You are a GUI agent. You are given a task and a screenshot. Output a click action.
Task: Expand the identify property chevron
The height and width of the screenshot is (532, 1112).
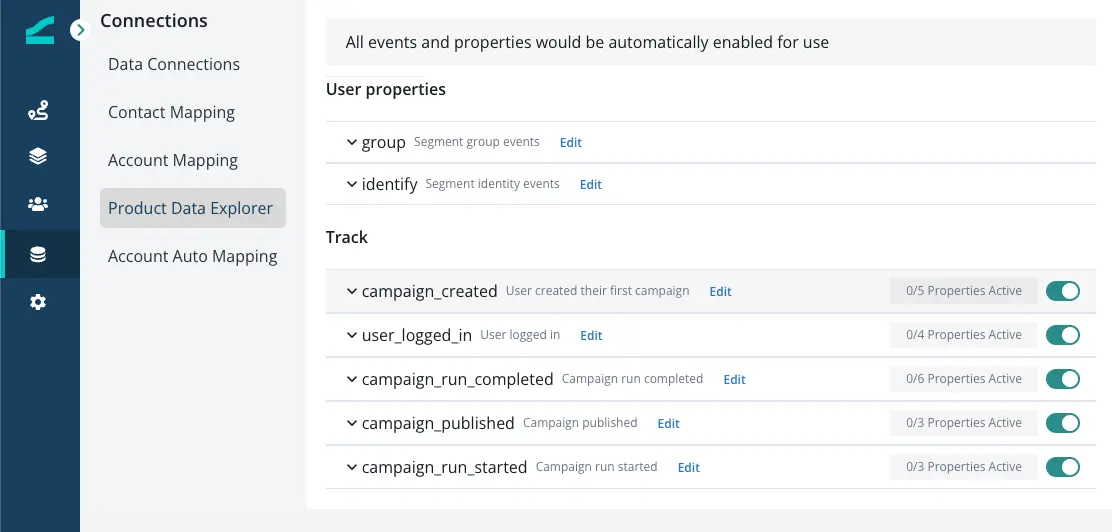tap(352, 184)
